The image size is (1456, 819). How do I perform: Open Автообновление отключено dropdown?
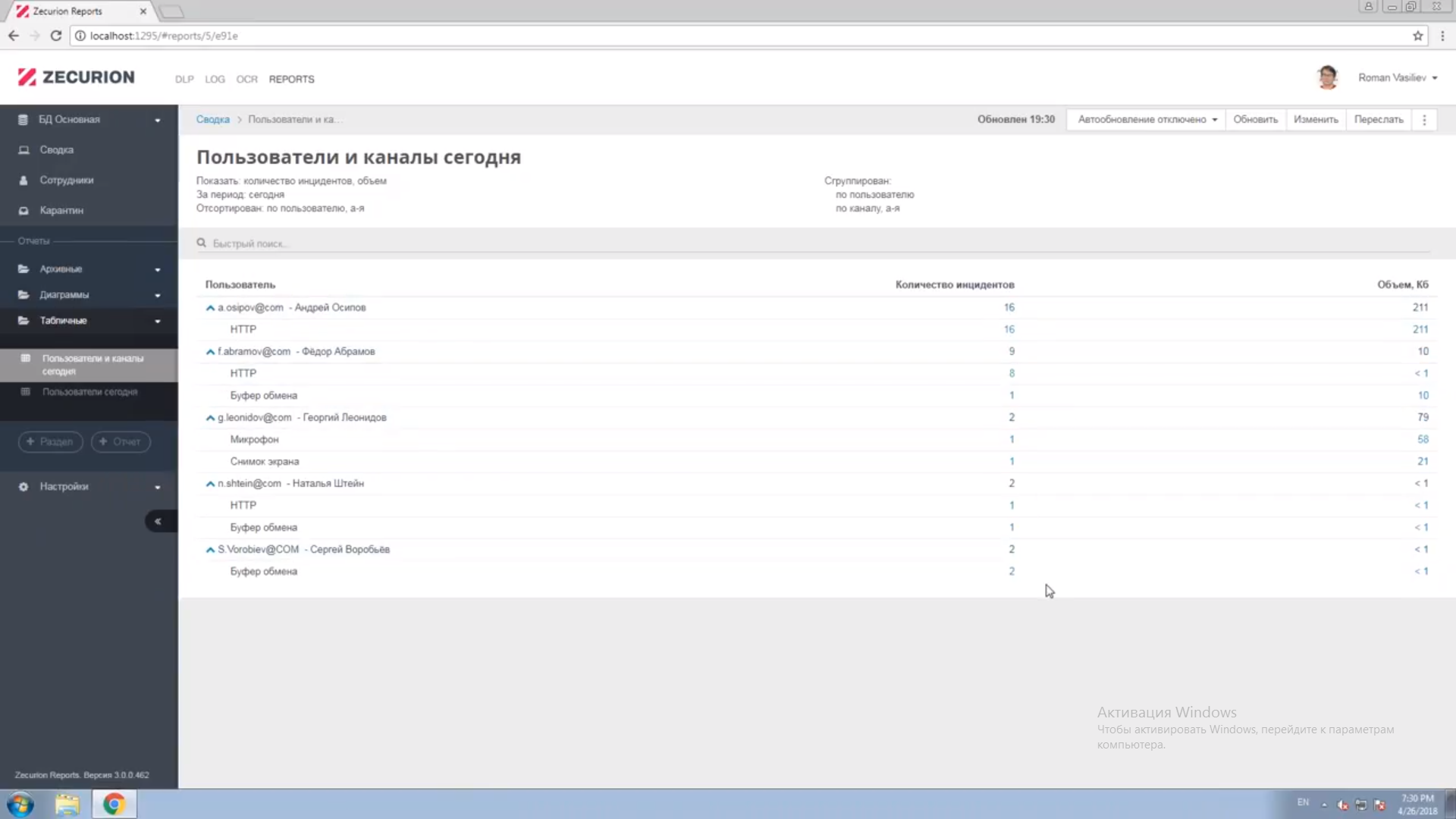tap(1147, 120)
